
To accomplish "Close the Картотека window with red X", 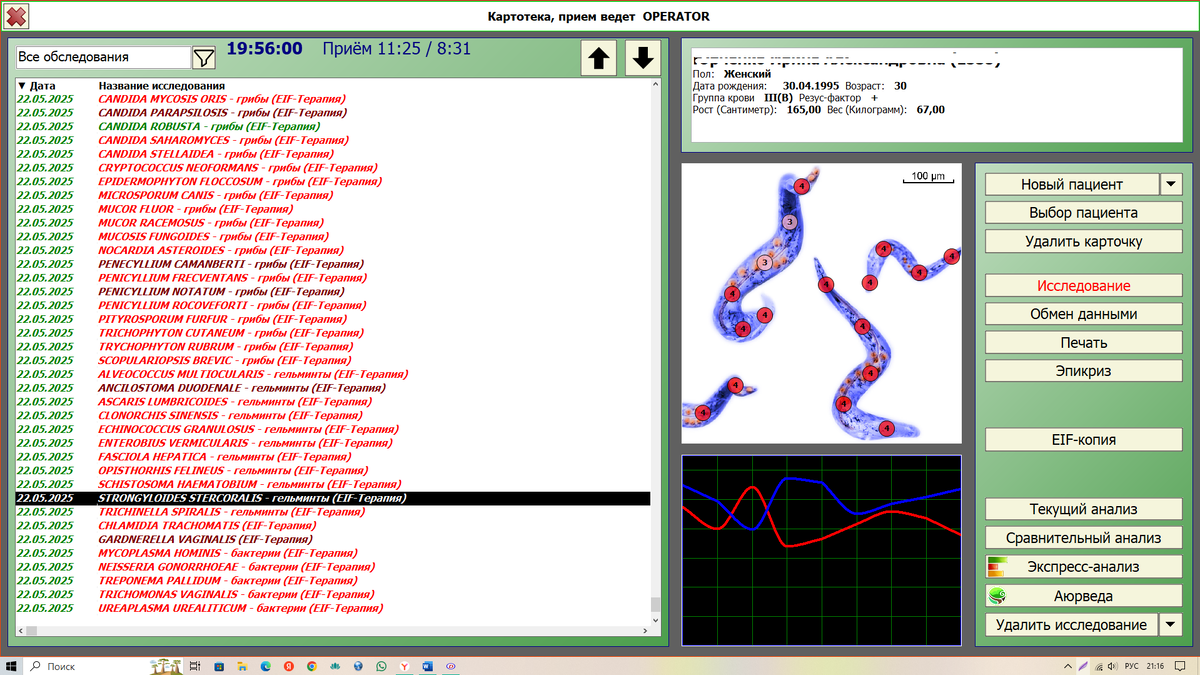I will tap(17, 15).
